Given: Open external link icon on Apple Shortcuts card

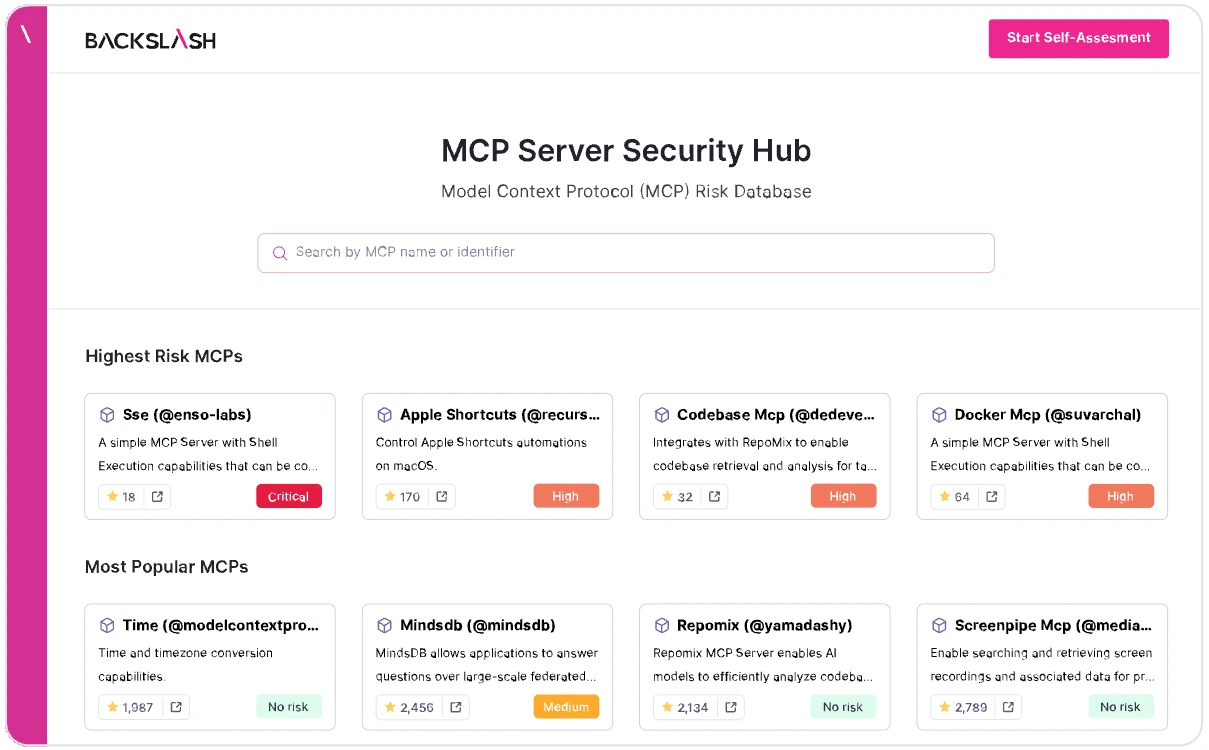Looking at the screenshot, I should tap(442, 497).
